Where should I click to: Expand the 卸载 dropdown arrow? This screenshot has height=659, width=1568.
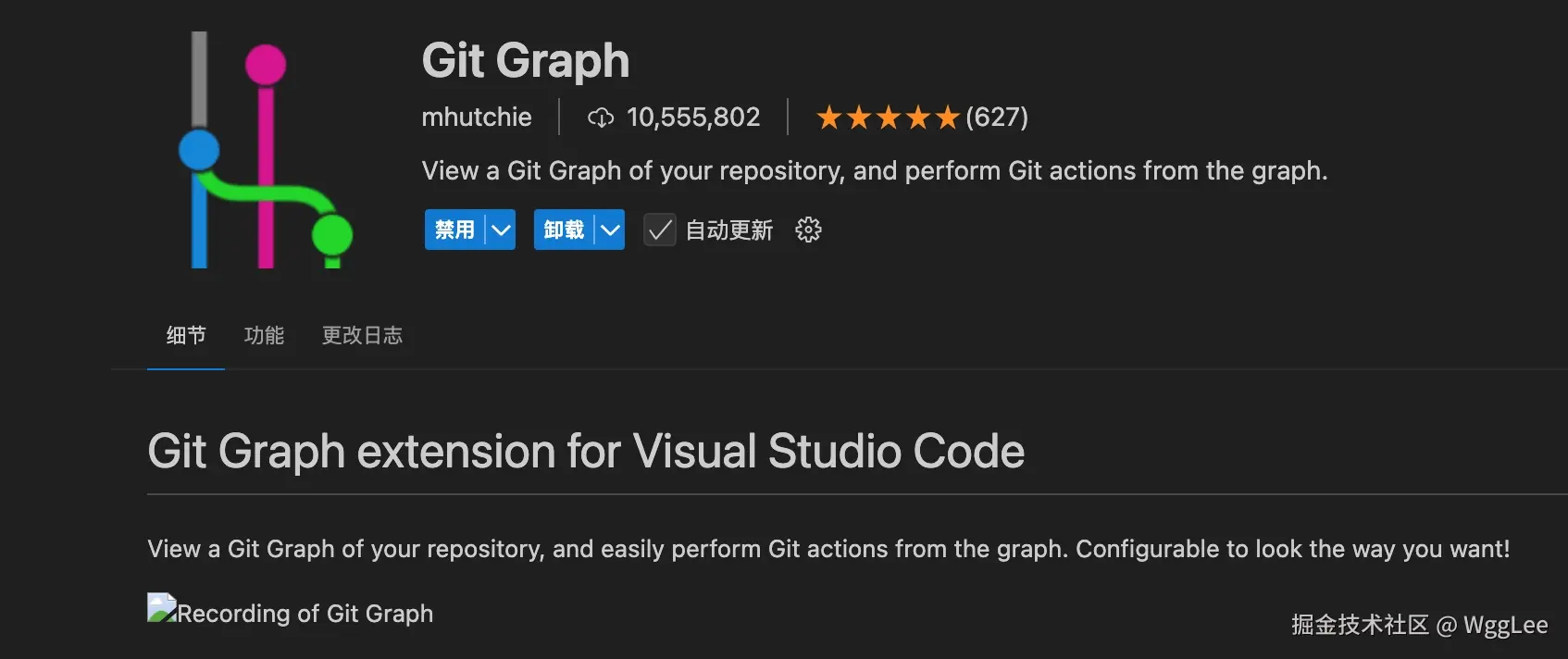pyautogui.click(x=610, y=230)
